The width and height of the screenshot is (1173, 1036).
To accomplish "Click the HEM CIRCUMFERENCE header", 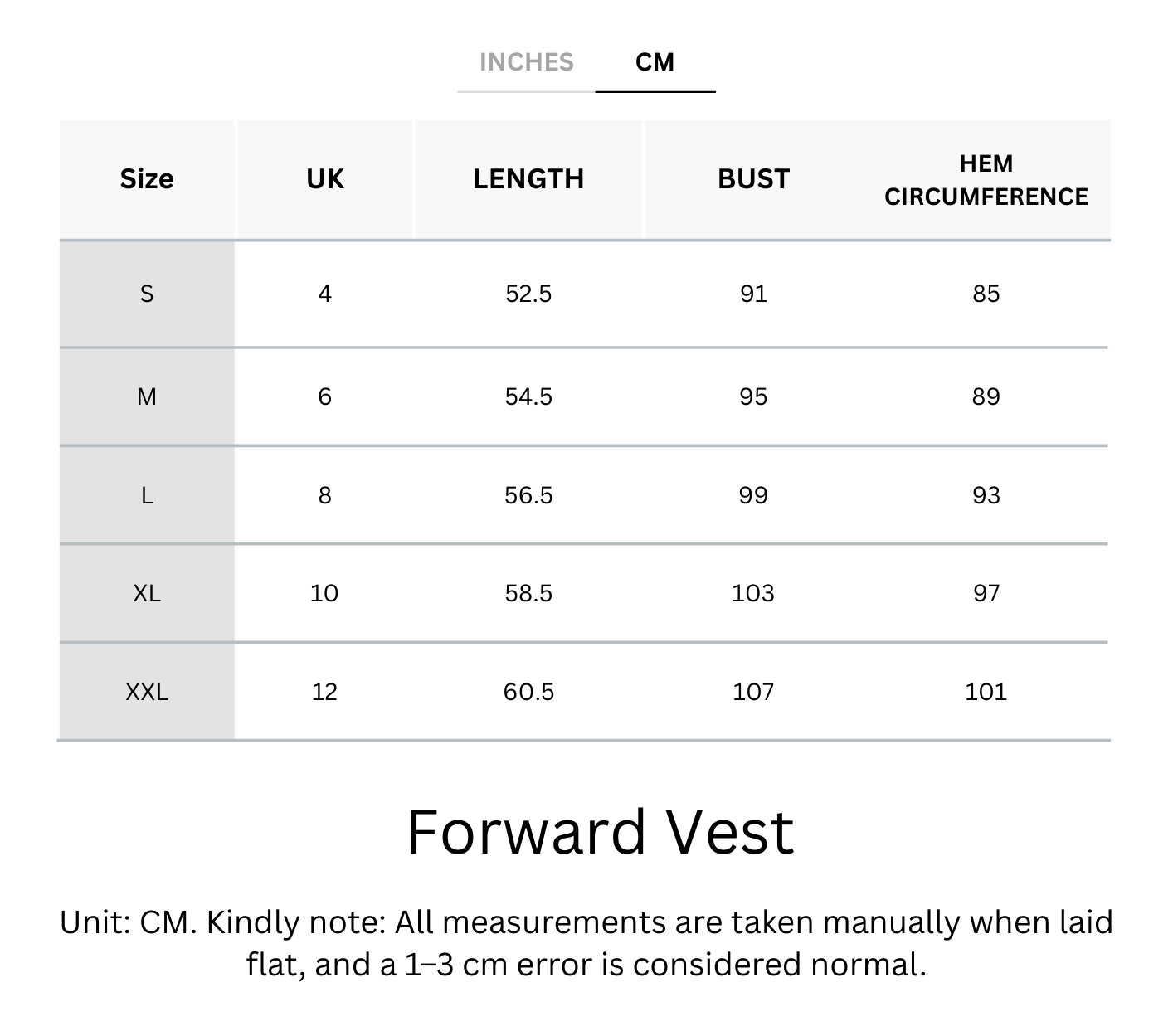I will pyautogui.click(x=986, y=180).
